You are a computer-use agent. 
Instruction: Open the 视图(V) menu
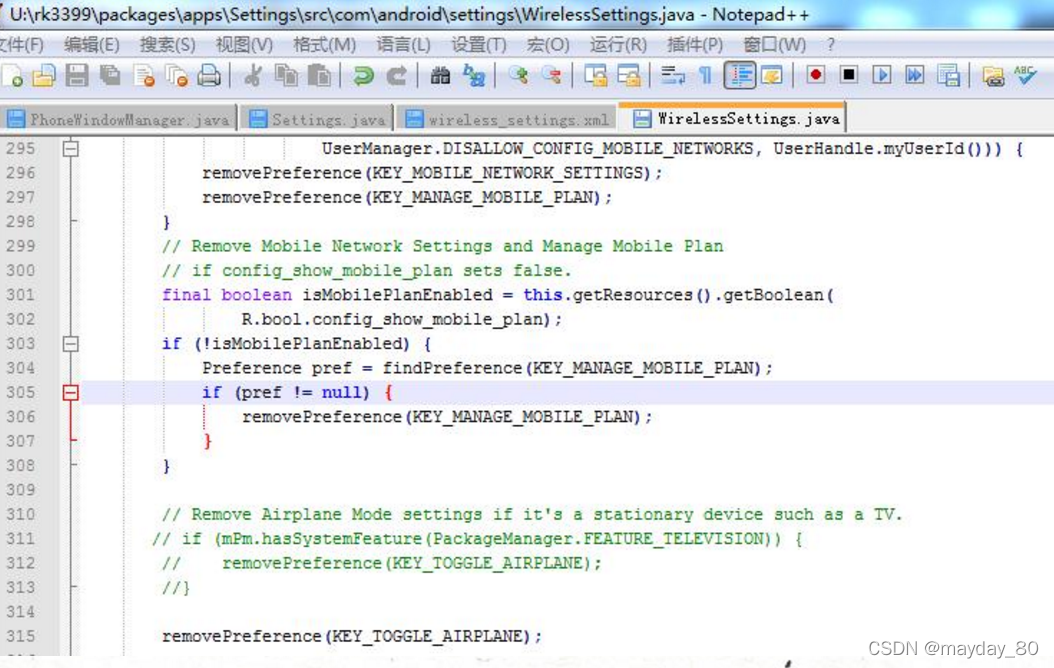244,45
